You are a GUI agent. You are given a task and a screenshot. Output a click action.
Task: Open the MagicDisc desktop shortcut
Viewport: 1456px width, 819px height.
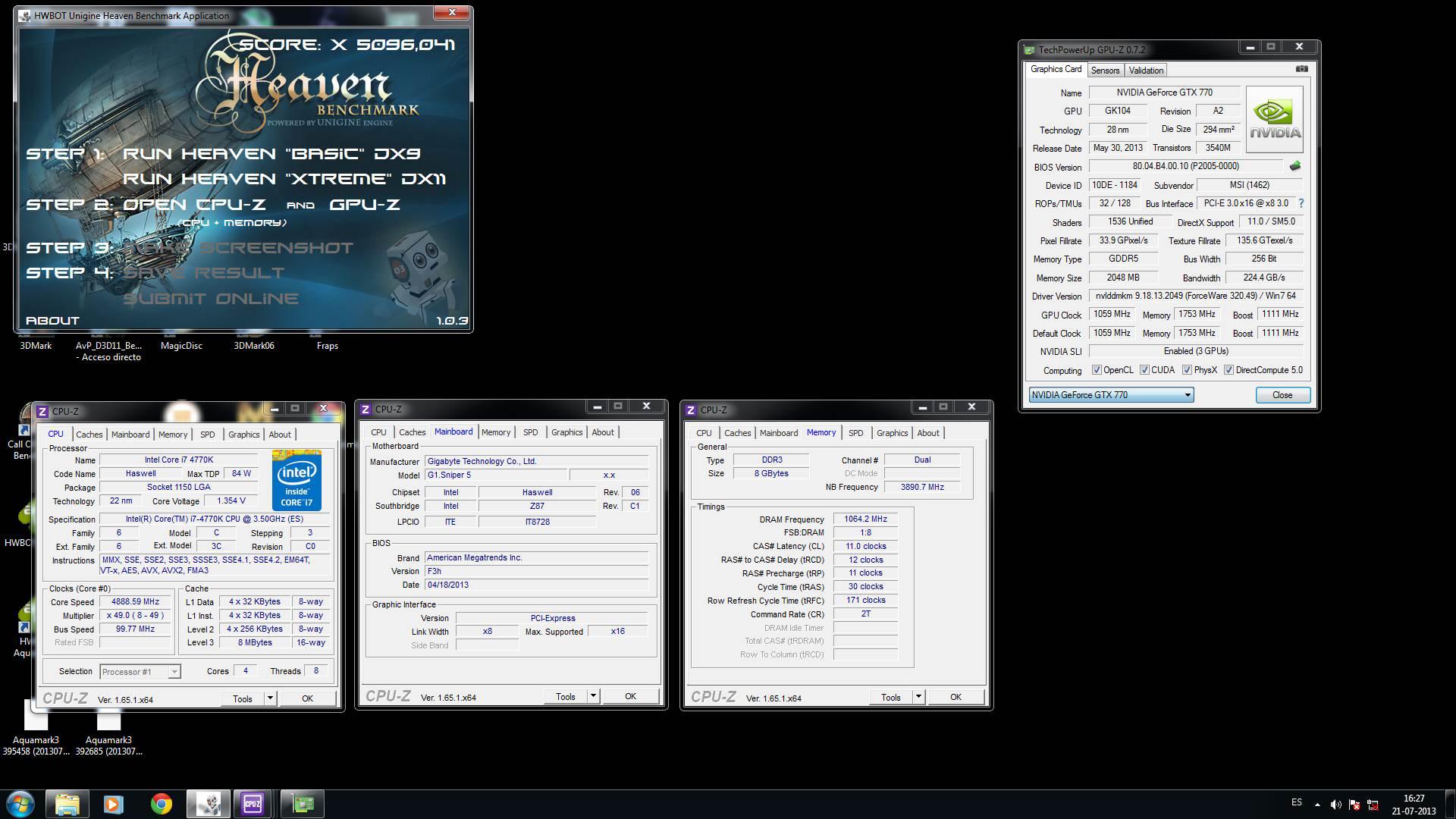tap(181, 345)
